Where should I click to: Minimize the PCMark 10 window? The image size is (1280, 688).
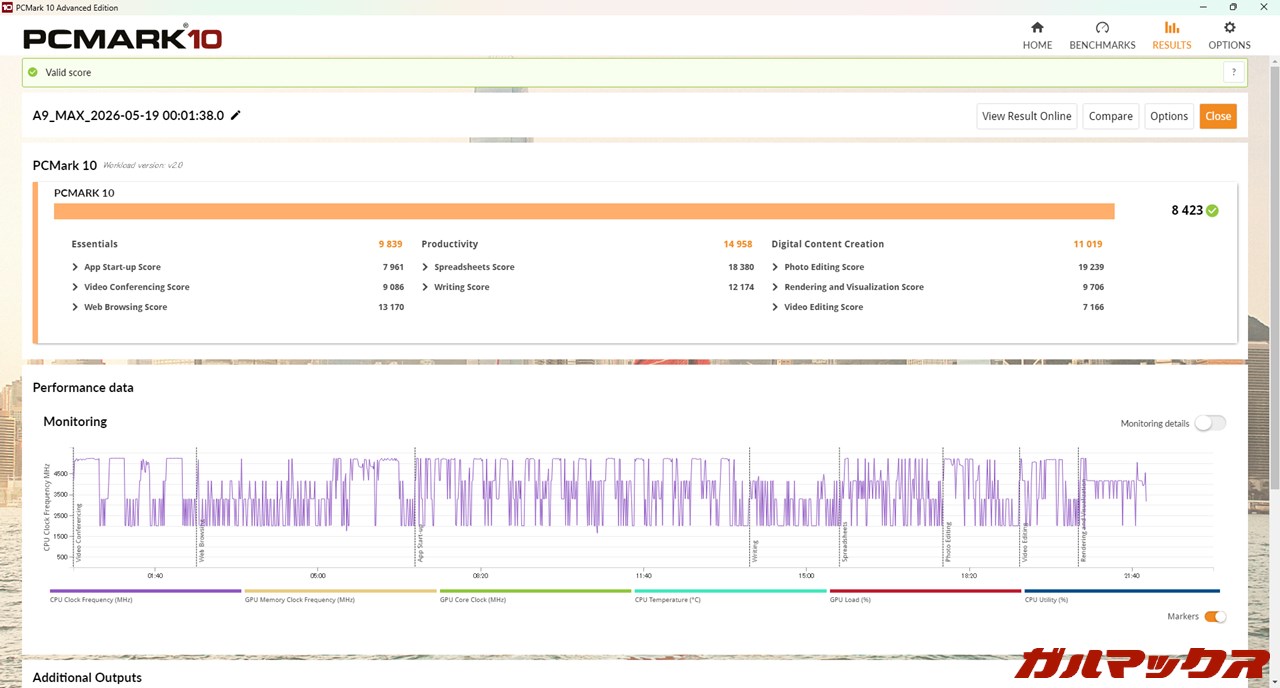(1205, 7)
